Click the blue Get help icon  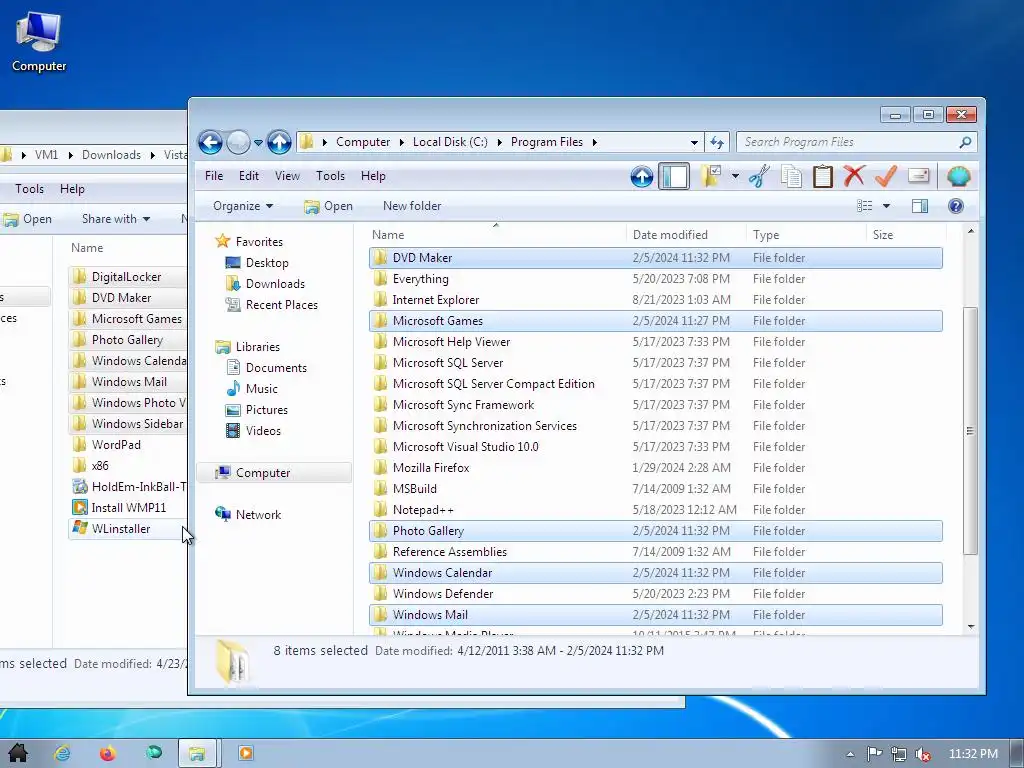point(955,206)
